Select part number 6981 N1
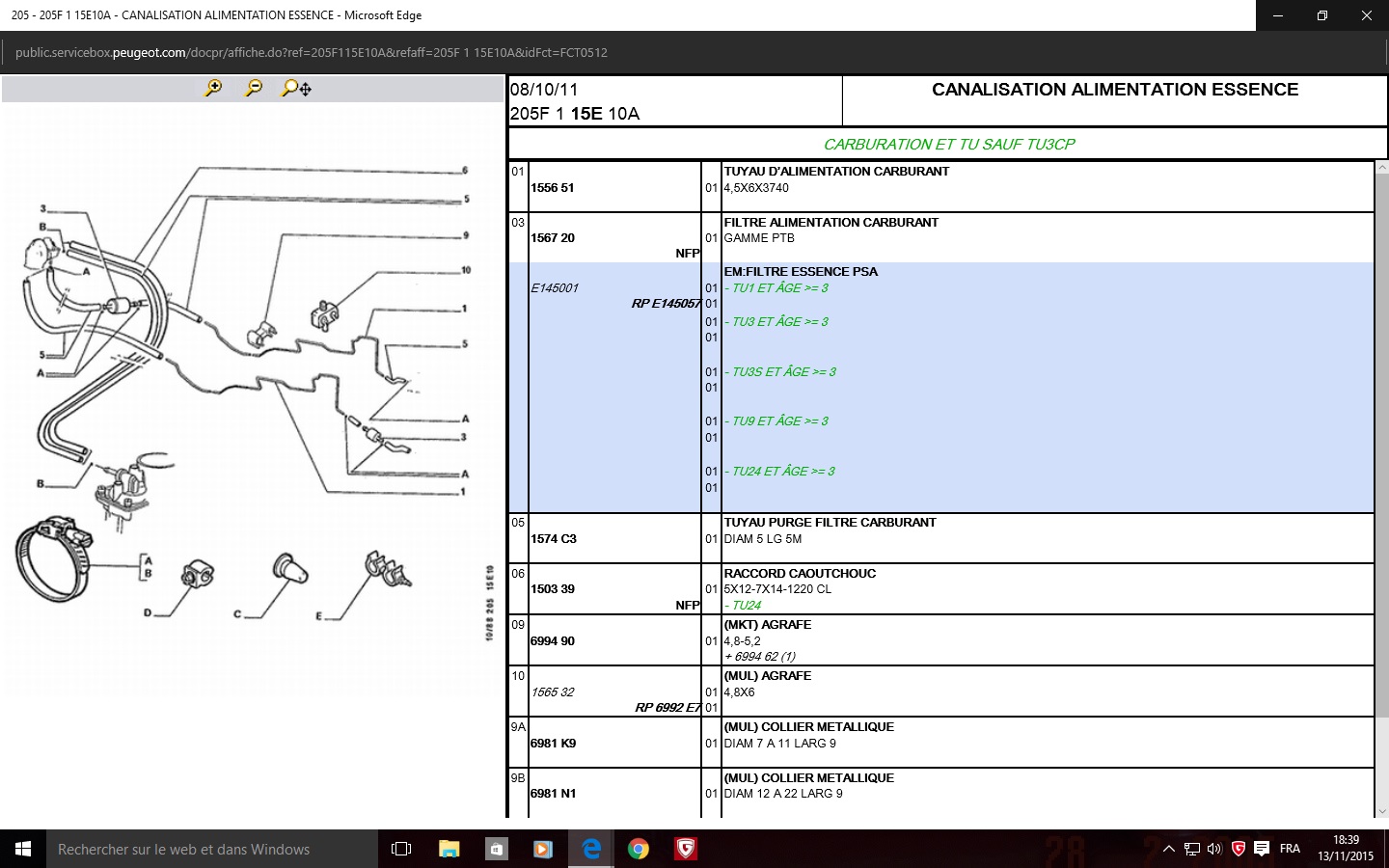The image size is (1389, 868). (554, 794)
